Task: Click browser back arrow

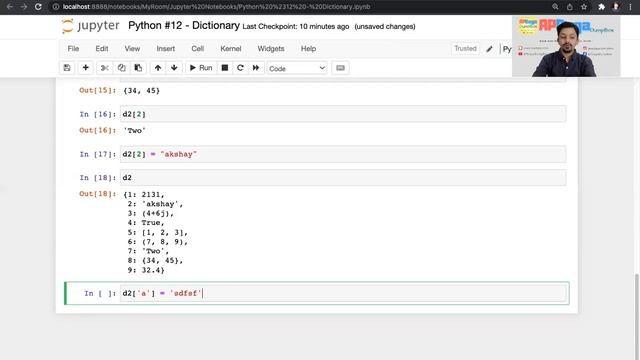Action: pyautogui.click(x=10, y=7)
